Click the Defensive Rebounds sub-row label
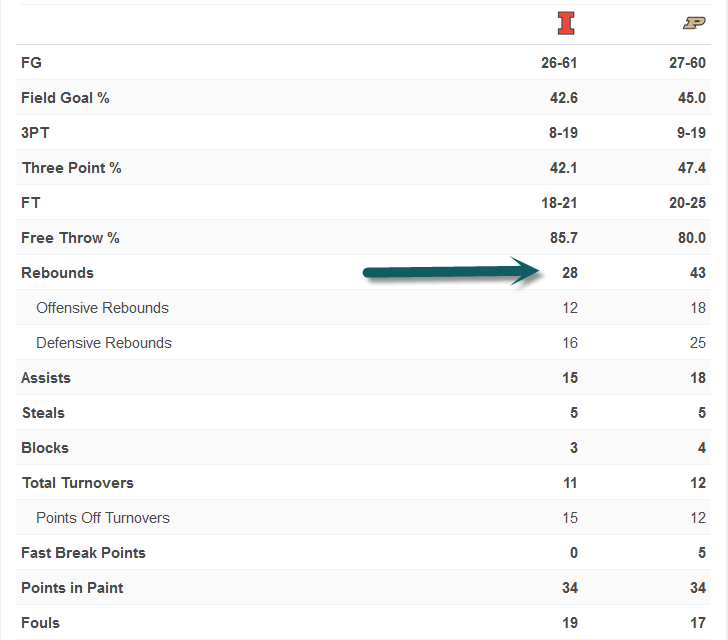728x640 pixels. pos(104,343)
